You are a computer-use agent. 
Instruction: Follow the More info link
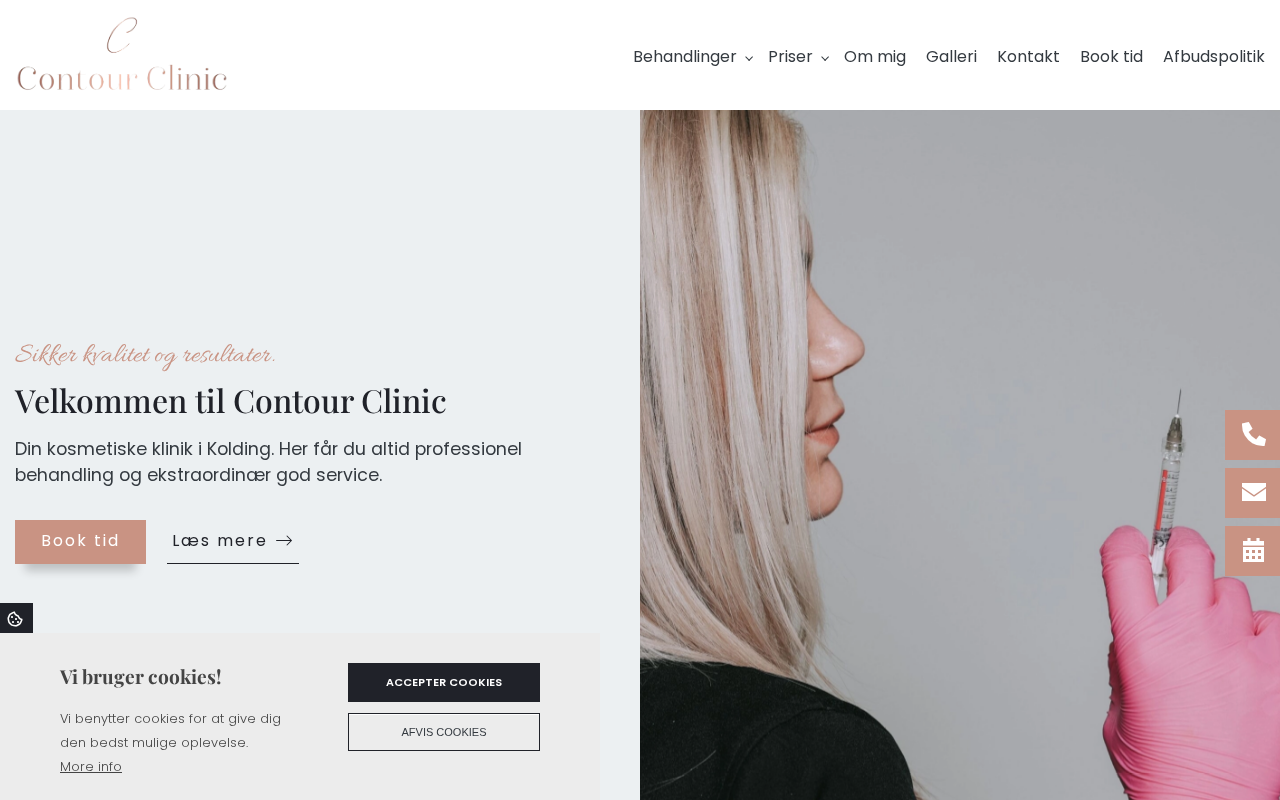point(91,767)
